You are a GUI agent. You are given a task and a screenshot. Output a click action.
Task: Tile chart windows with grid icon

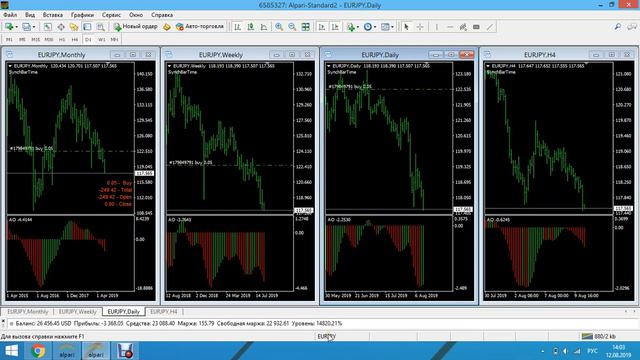pos(305,27)
